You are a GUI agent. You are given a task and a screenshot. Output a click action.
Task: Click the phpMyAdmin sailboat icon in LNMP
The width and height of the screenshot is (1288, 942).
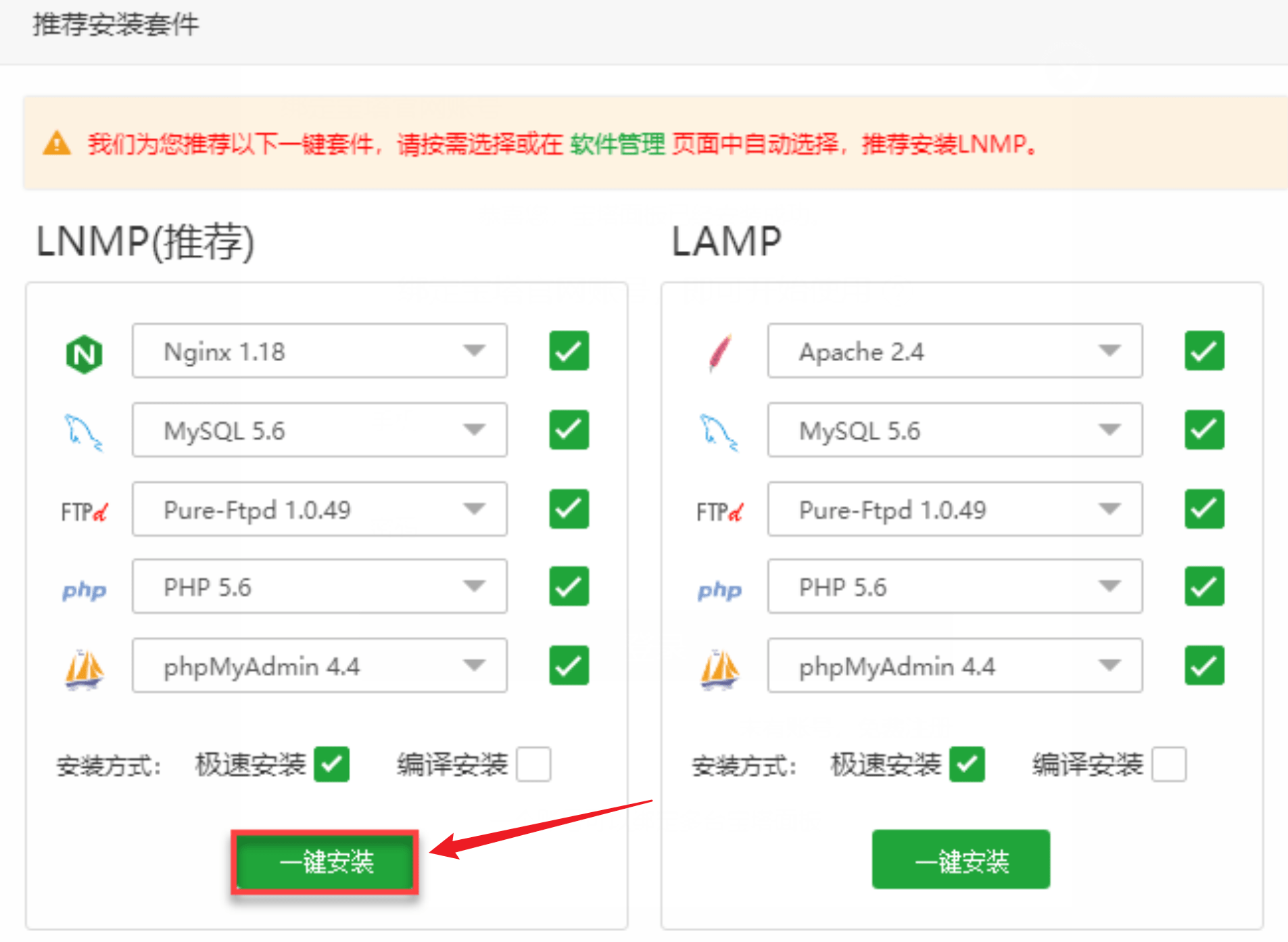coord(84,666)
